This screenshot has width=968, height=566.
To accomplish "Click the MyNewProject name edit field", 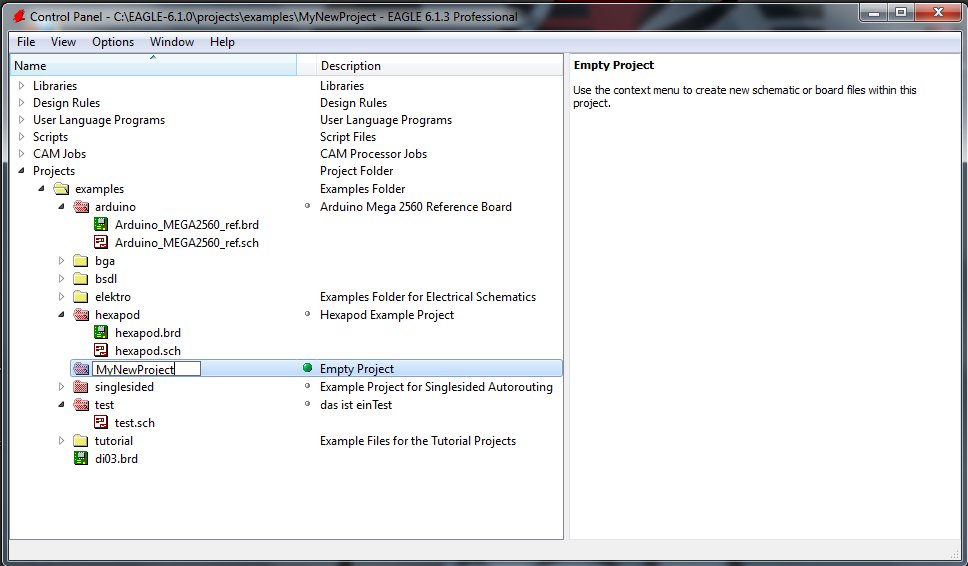I will point(146,369).
